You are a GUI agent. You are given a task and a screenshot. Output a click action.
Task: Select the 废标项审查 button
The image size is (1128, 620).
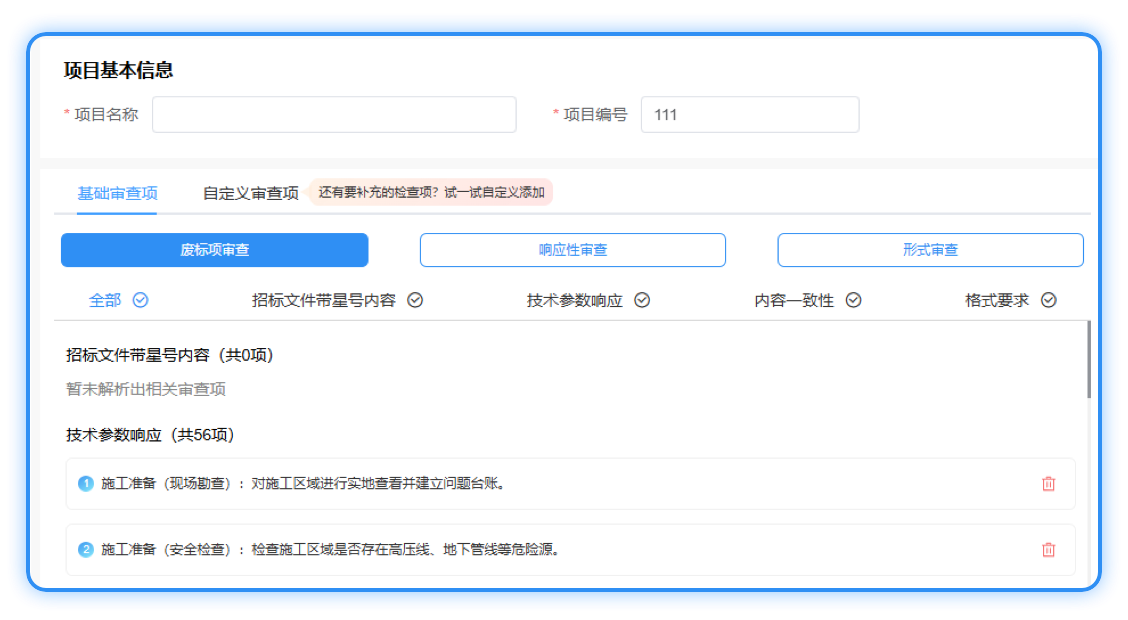(x=214, y=250)
